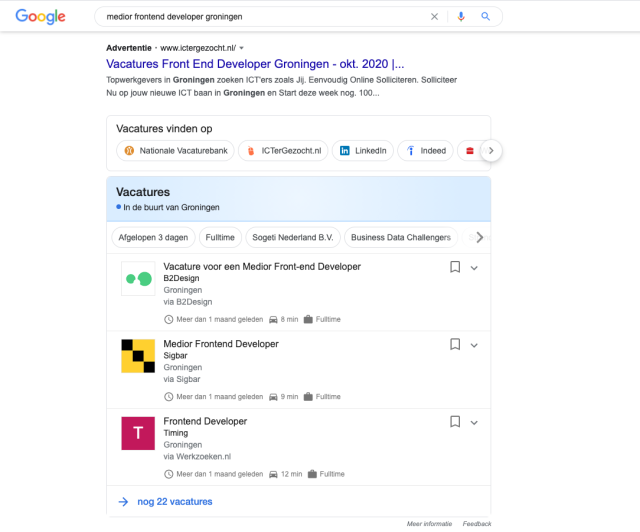Expand the Timing vacancy details chevron
The height and width of the screenshot is (532, 640).
474,423
